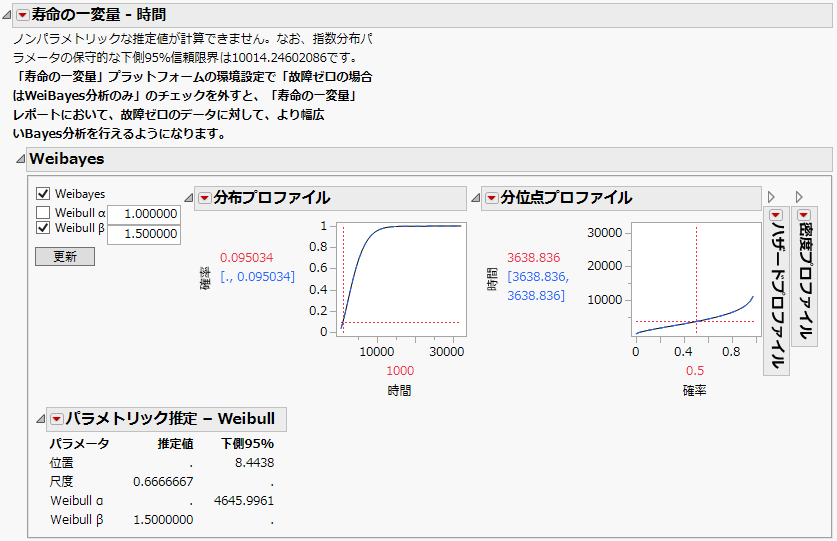Click the Weibayes section title
Viewport: 837px width, 541px height.
(x=67, y=159)
